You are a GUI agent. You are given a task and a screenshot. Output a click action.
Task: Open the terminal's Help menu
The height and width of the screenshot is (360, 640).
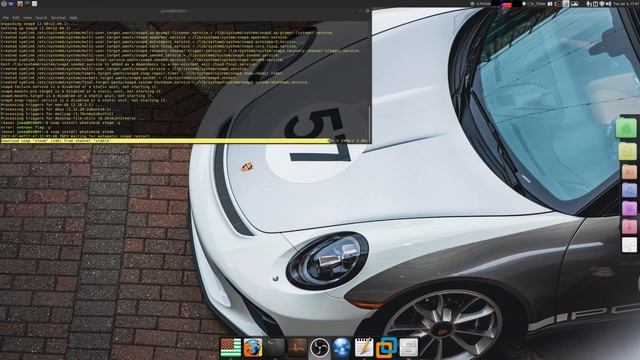[73, 18]
